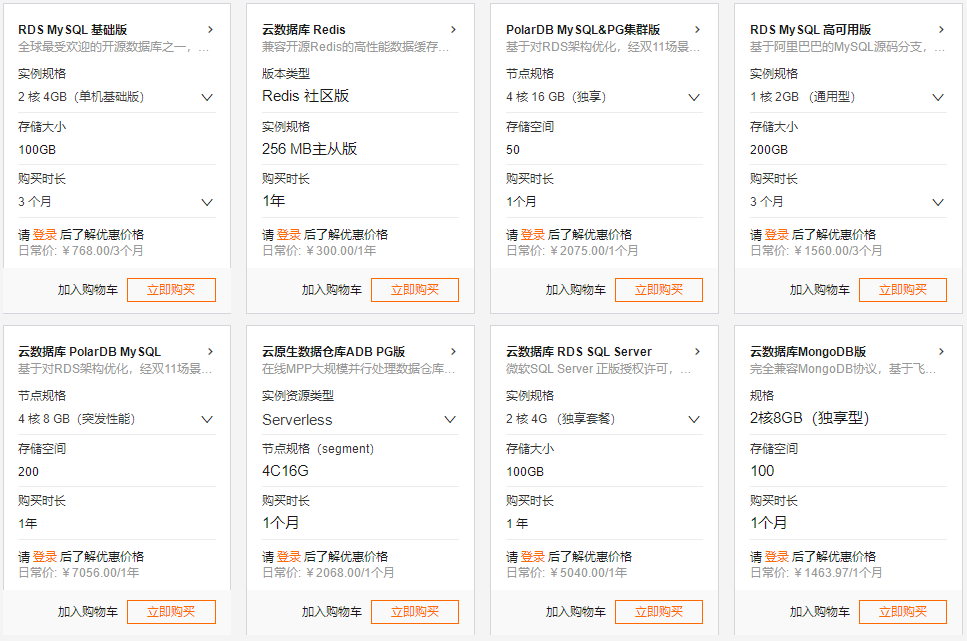Click 登录 link in 云数据库 RDS SQL Server card

click(532, 556)
